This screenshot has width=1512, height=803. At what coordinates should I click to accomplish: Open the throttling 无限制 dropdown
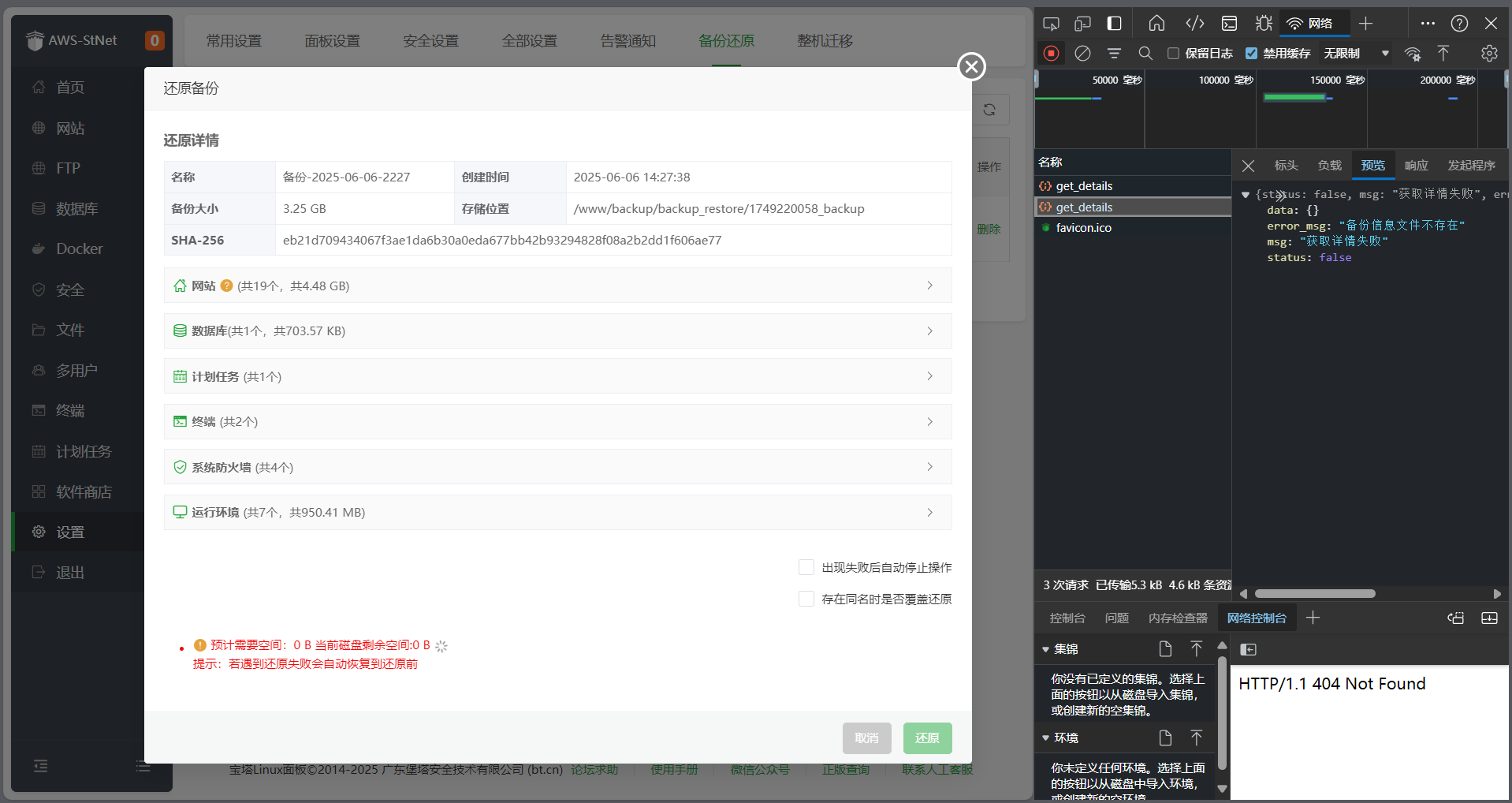[x=1355, y=54]
